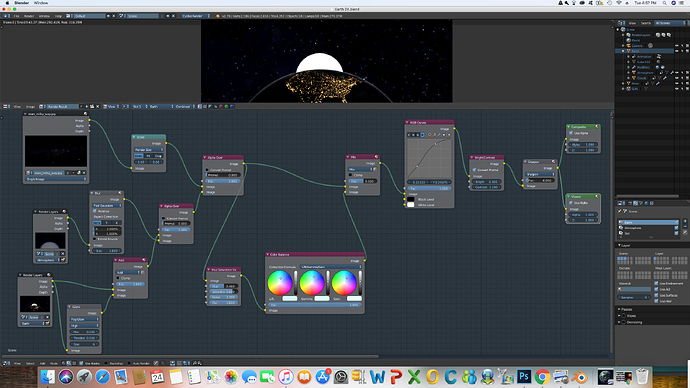Click the RGB Curves curve graph area
This screenshot has width=690, height=388.
[429, 158]
